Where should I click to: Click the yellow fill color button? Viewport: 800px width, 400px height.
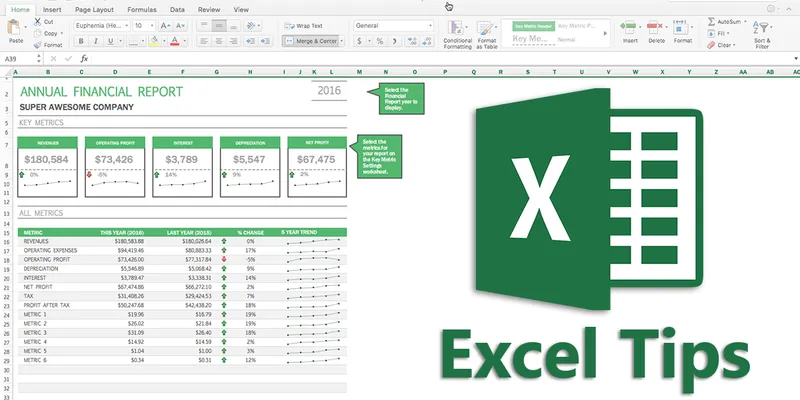(155, 41)
